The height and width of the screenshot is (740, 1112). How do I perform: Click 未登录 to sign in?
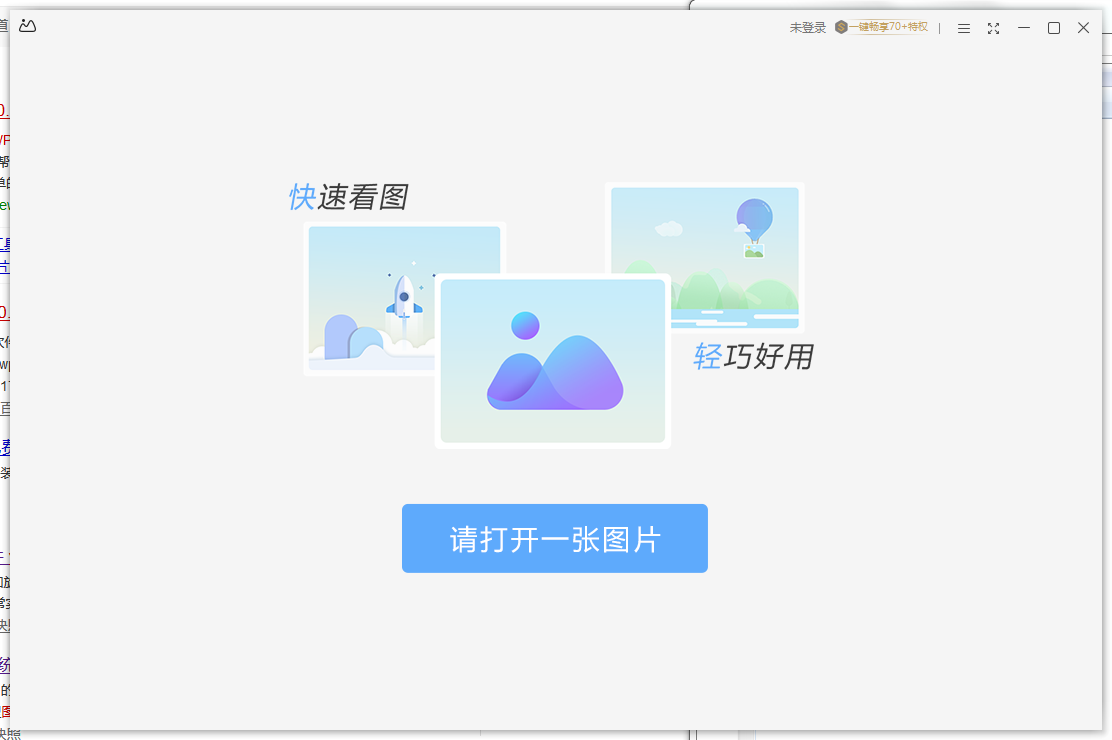point(806,28)
